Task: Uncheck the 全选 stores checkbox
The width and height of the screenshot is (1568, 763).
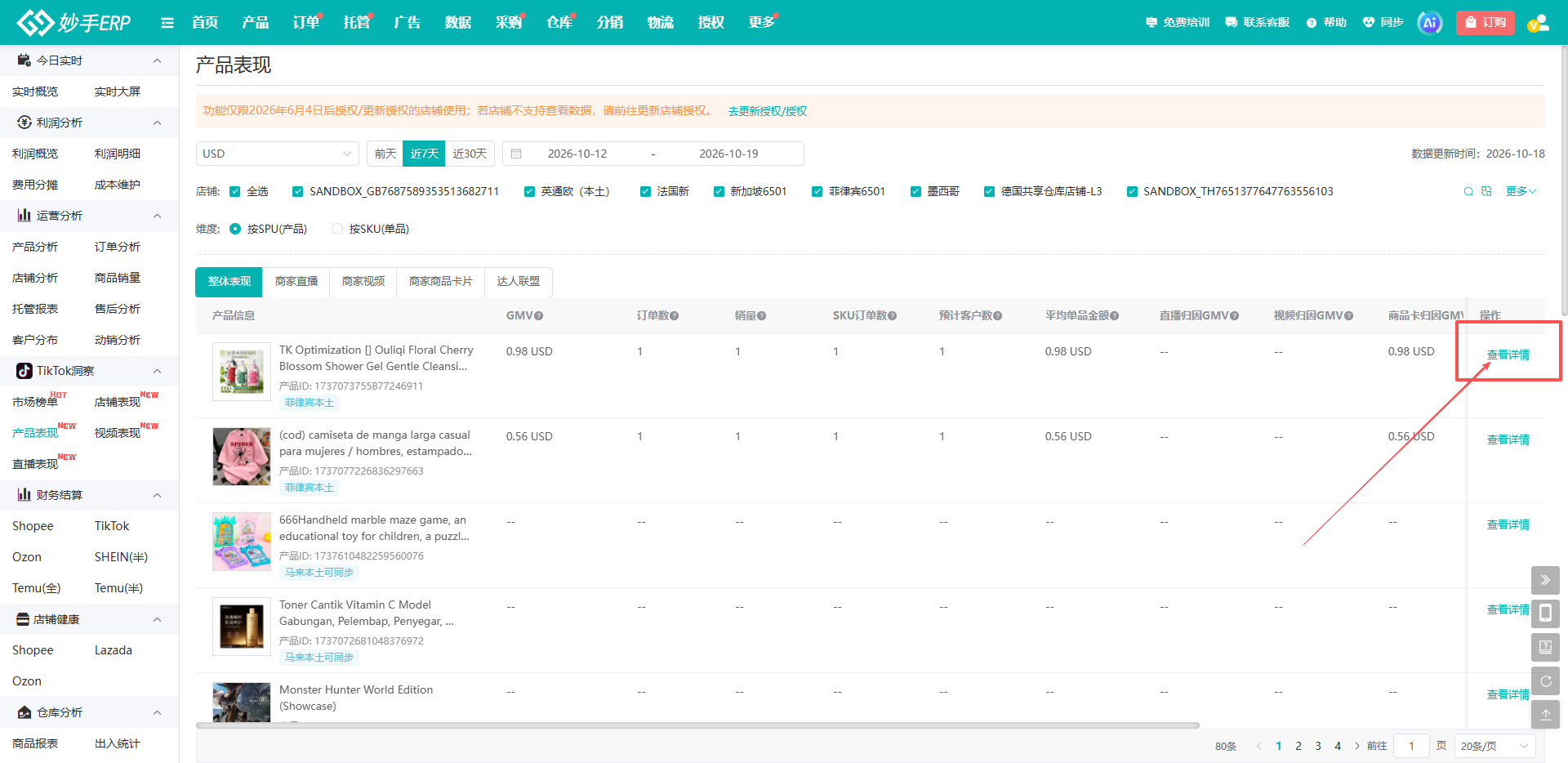Action: 235,191
